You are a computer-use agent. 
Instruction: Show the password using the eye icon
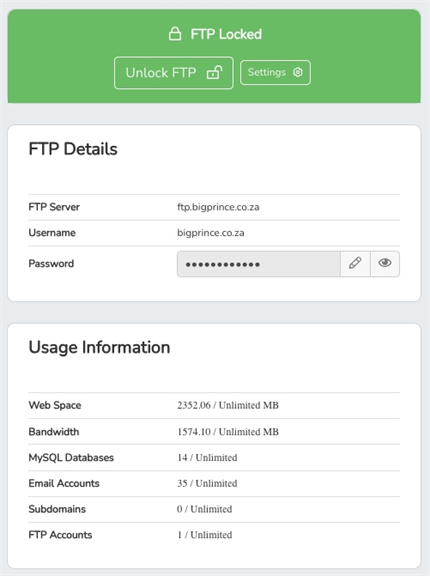pos(385,263)
